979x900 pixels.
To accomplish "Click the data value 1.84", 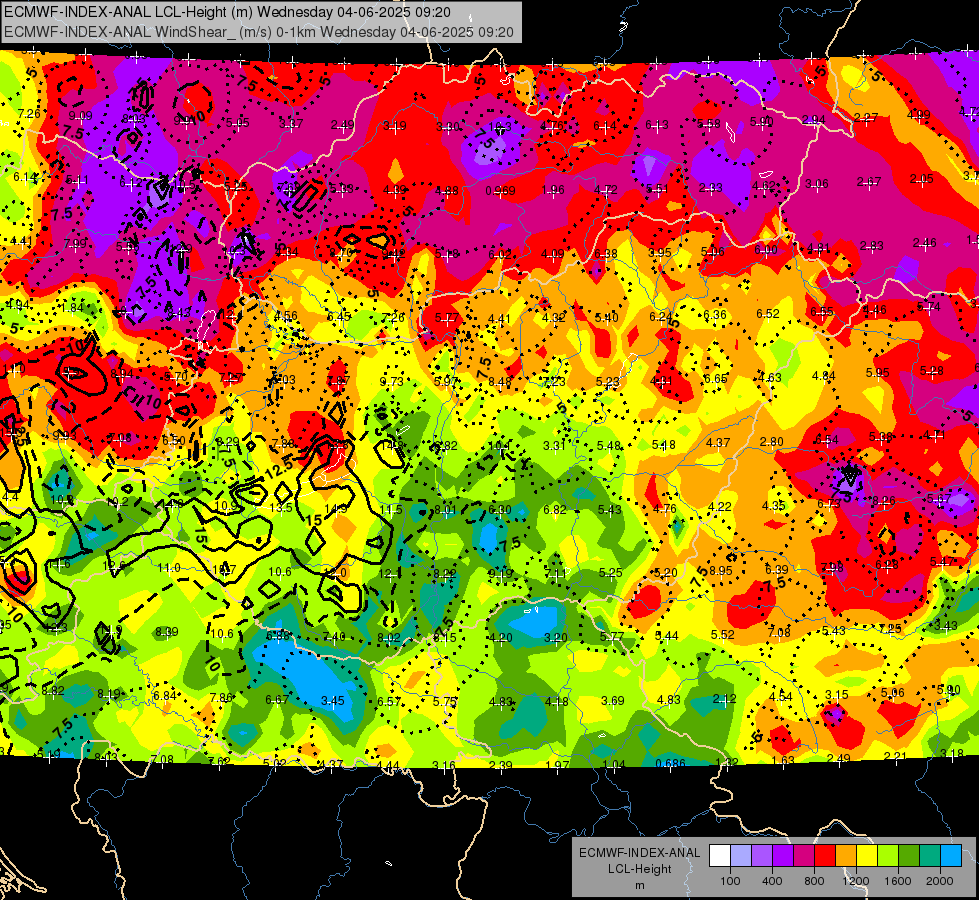I will (x=72, y=307).
